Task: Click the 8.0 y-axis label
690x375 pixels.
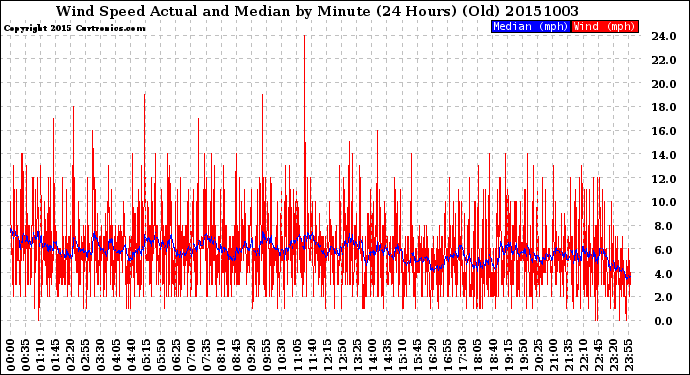Action: pyautogui.click(x=664, y=226)
